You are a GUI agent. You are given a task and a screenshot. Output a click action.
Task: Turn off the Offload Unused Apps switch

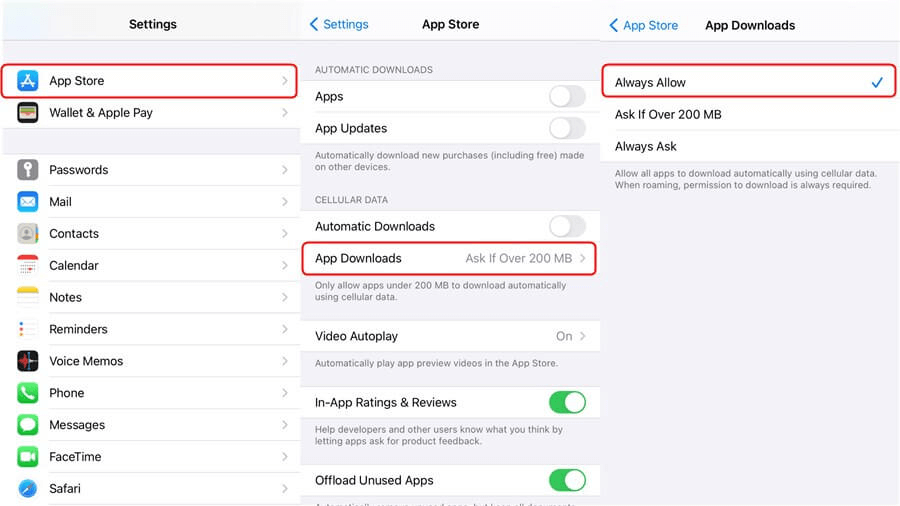[x=567, y=481]
